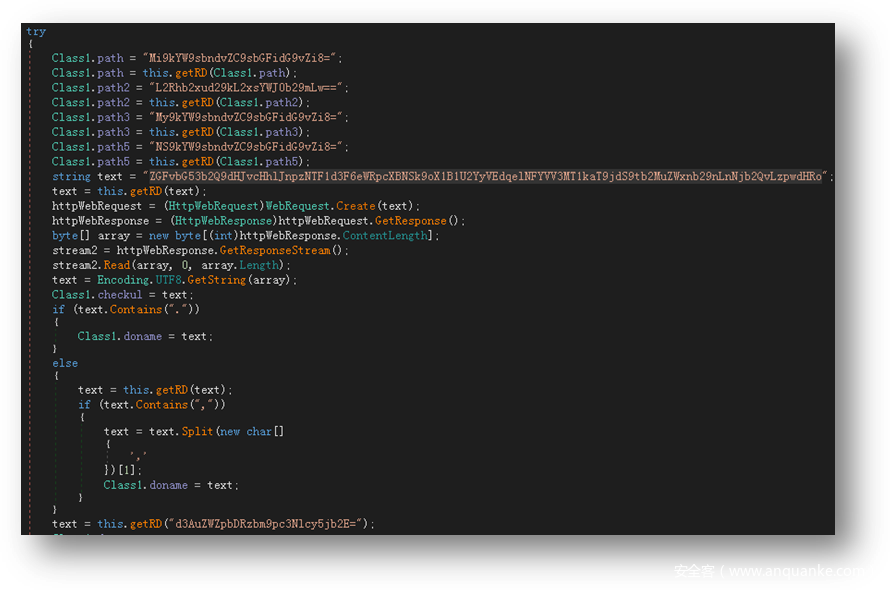Click the path3 string starting with "My9kYW9"
The height and width of the screenshot is (590, 890).
247,117
